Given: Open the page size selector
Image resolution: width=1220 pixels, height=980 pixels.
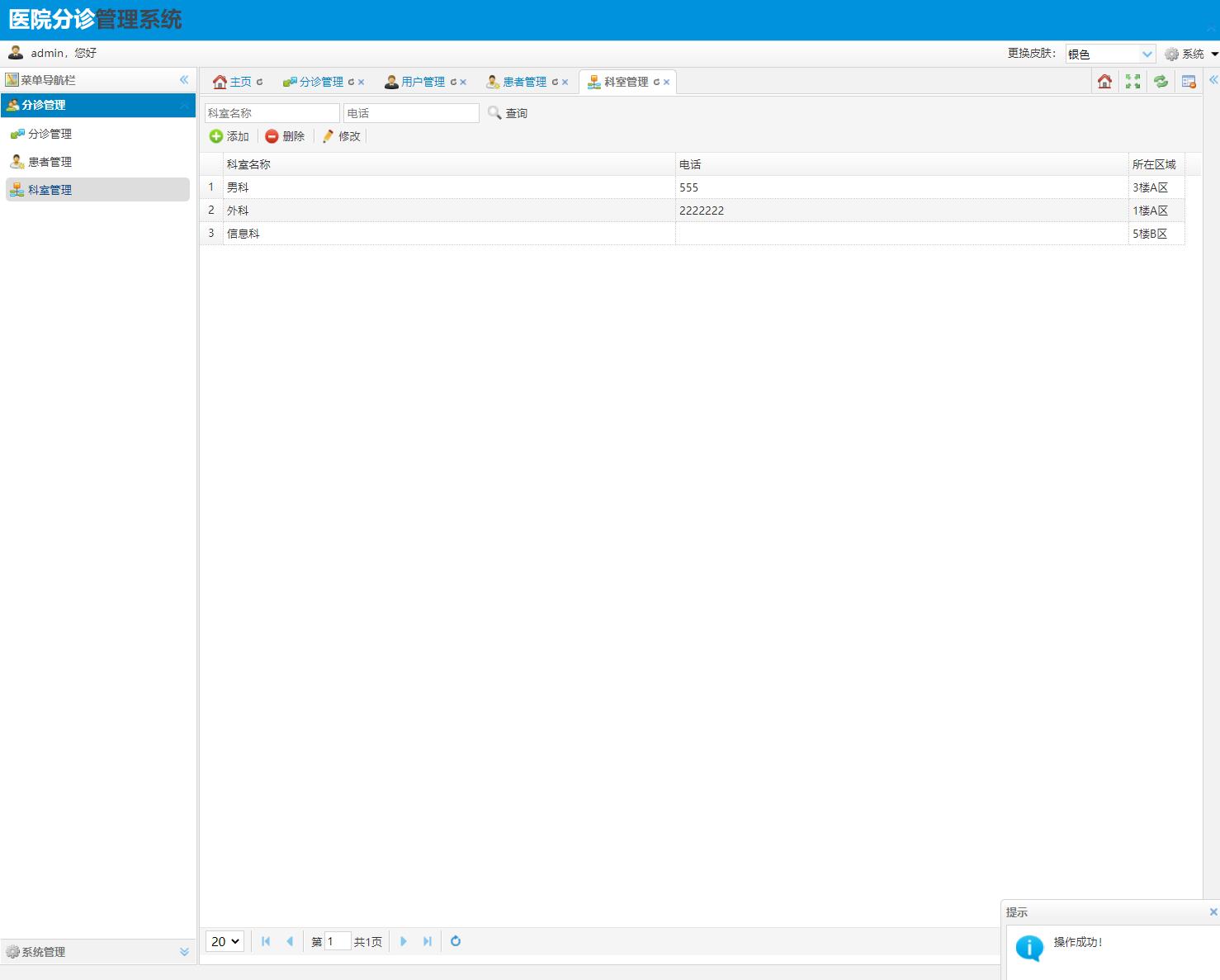Looking at the screenshot, I should pos(225,941).
